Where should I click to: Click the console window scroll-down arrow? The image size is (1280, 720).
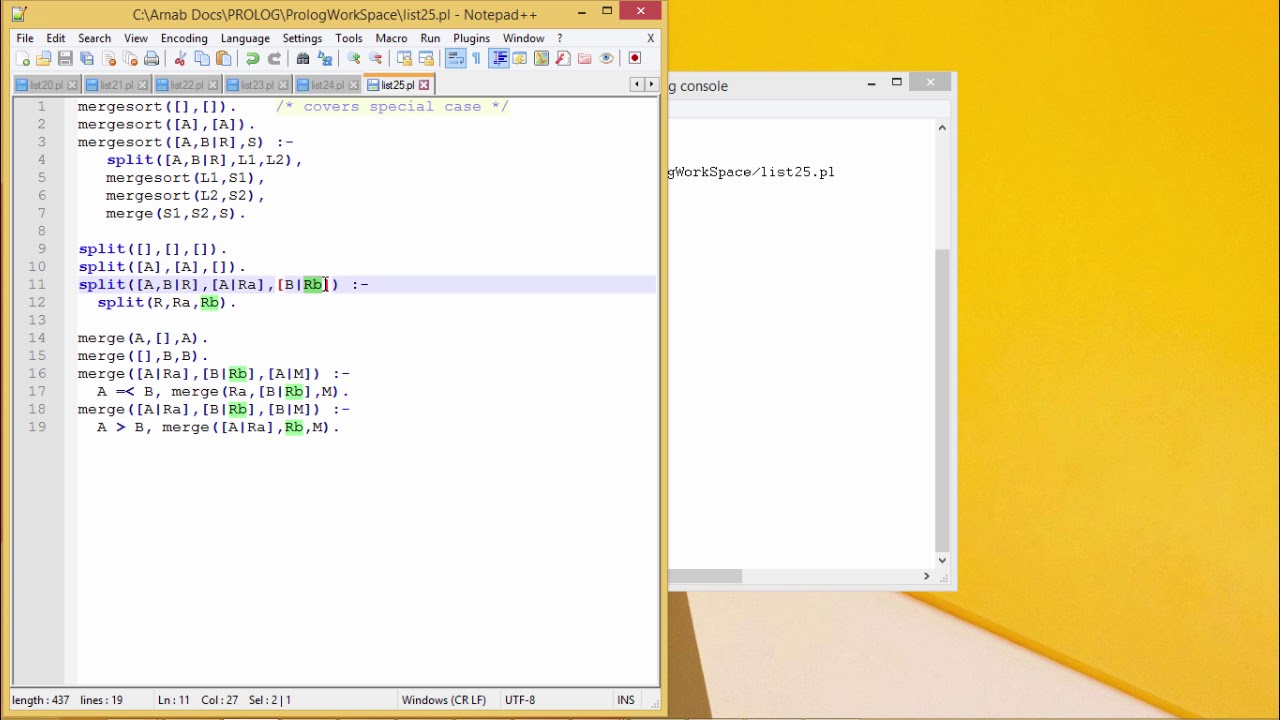tap(942, 560)
